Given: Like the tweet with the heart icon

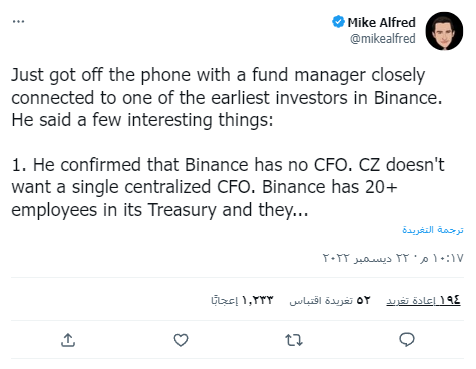Looking at the screenshot, I should click(x=181, y=340).
